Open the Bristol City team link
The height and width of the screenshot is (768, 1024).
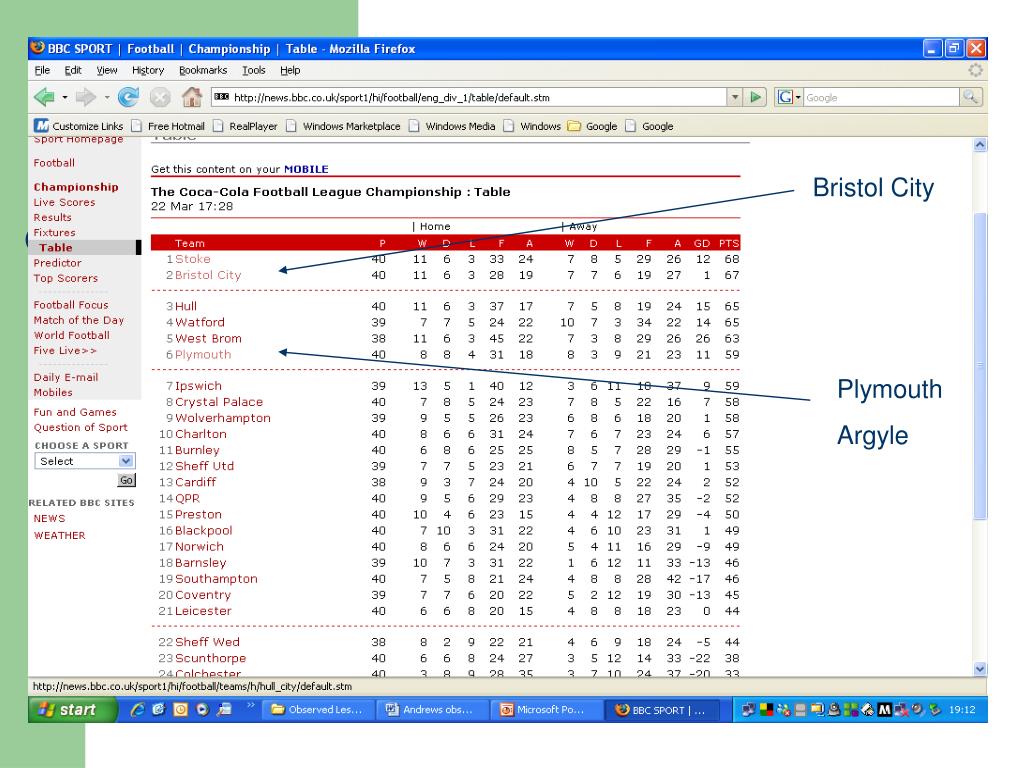click(x=208, y=275)
